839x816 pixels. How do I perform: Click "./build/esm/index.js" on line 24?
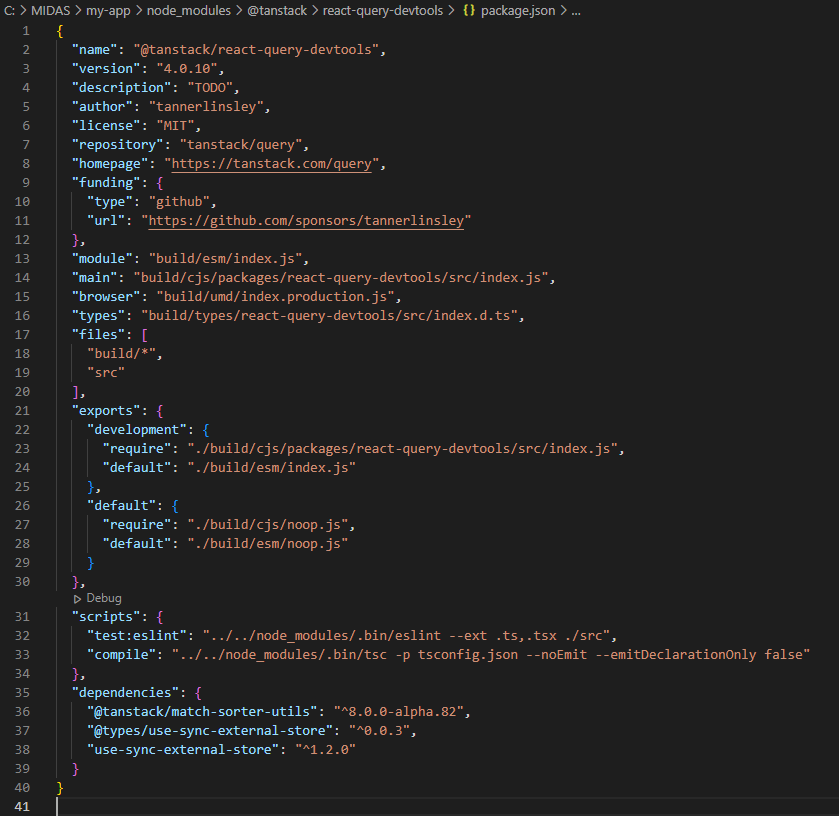pyautogui.click(x=271, y=468)
